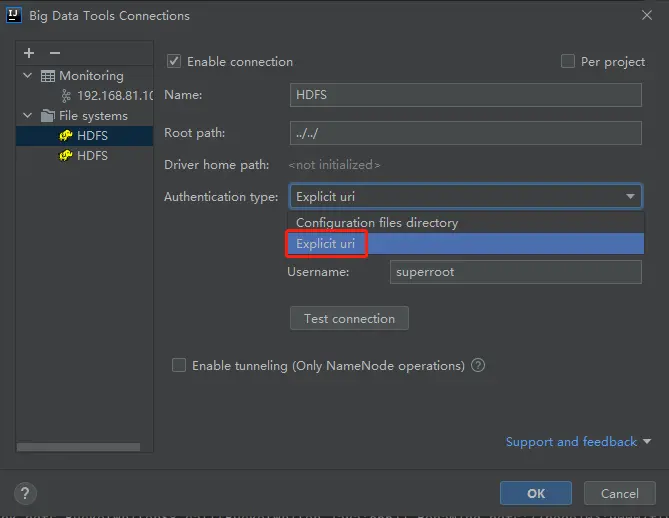Screen dimensions: 669x518
Task: Click the Monitoring table icon
Action: tap(48, 76)
